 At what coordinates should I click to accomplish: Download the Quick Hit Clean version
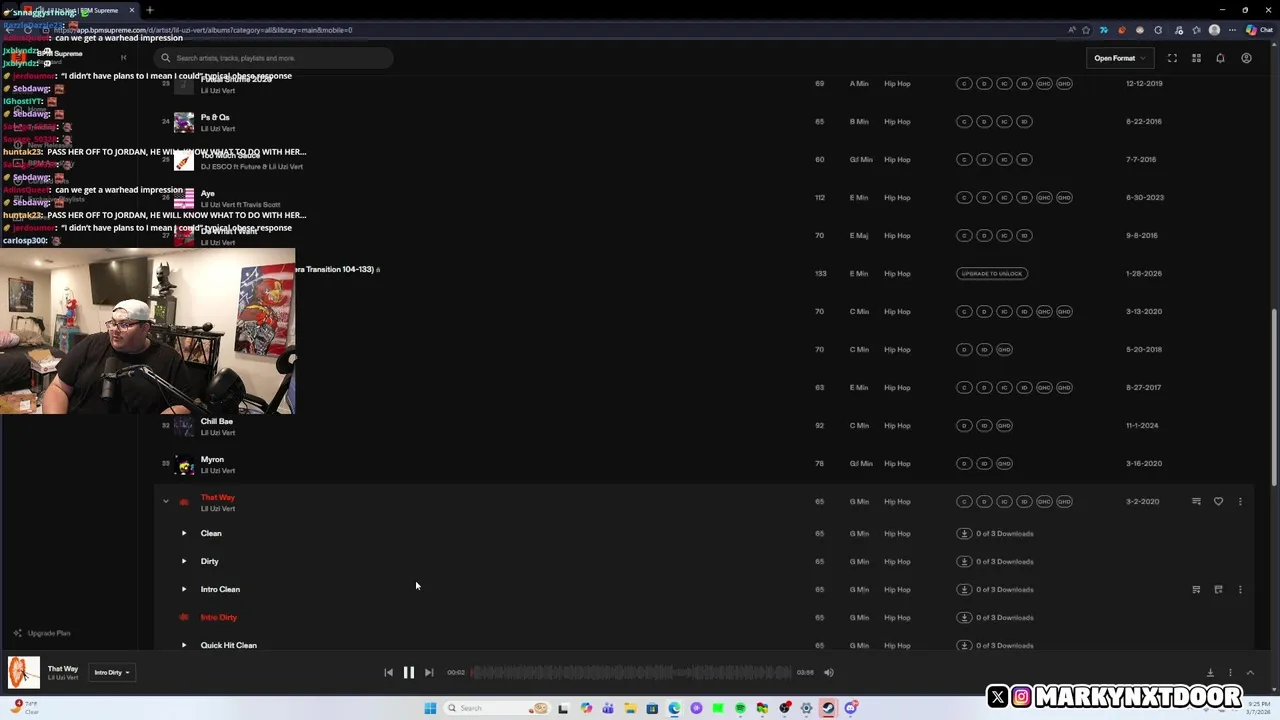(964, 645)
